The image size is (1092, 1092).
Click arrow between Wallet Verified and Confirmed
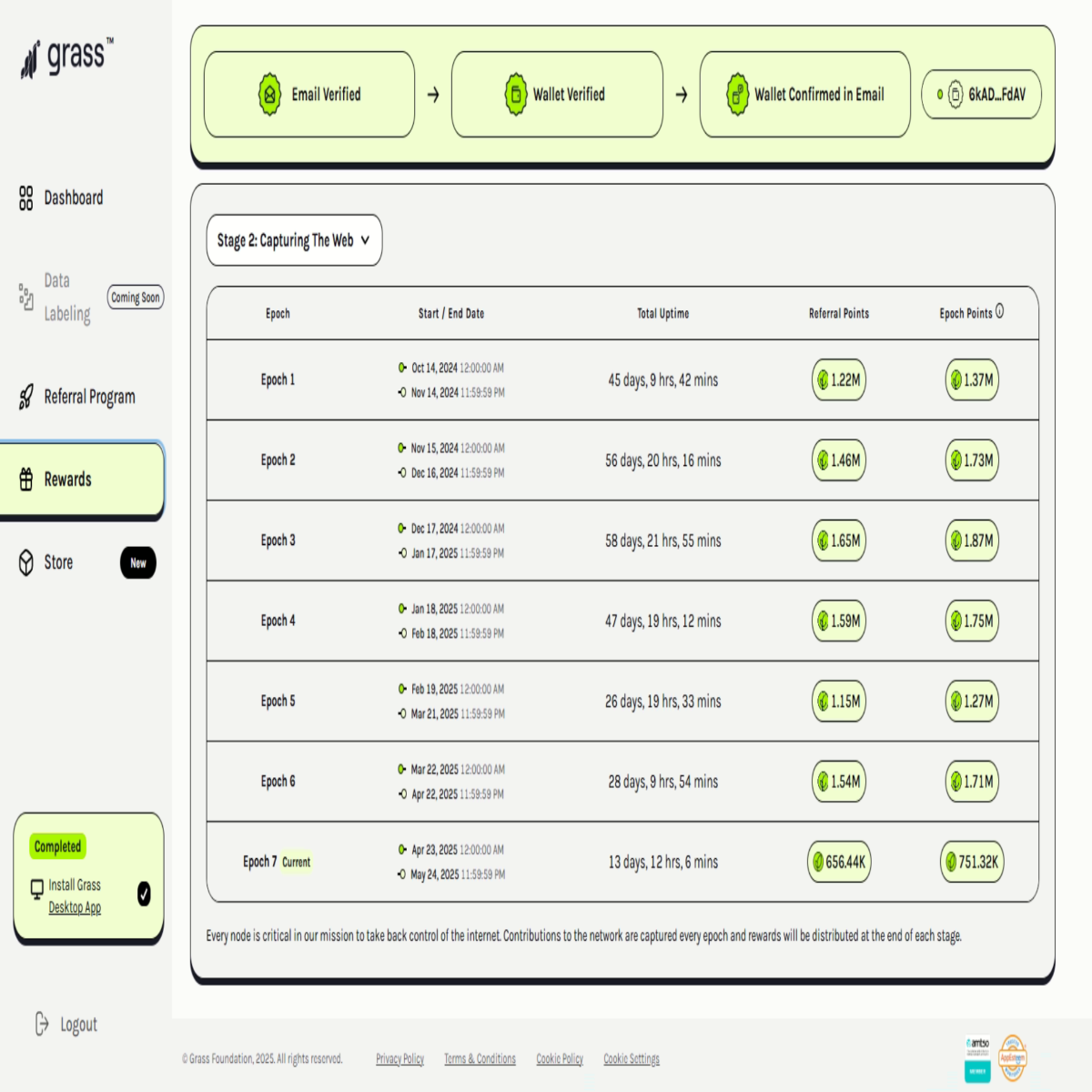click(682, 95)
